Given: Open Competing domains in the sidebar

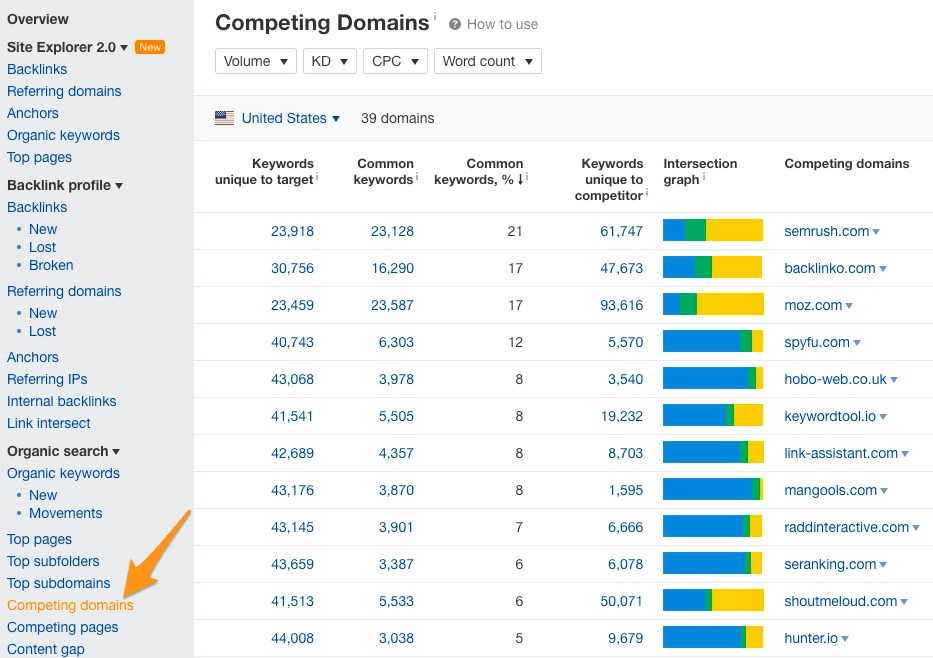Looking at the screenshot, I should [70, 605].
